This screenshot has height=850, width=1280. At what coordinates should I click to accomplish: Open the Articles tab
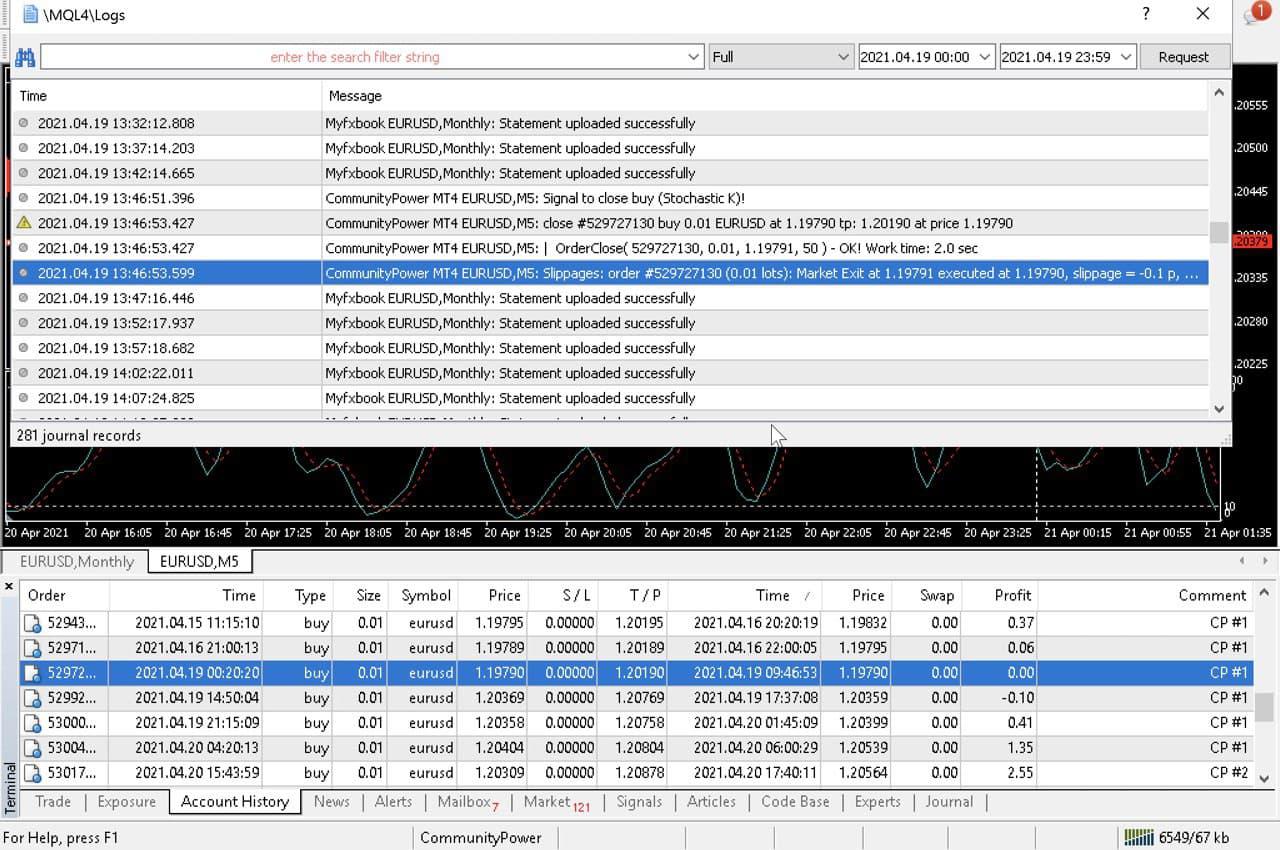tap(711, 801)
